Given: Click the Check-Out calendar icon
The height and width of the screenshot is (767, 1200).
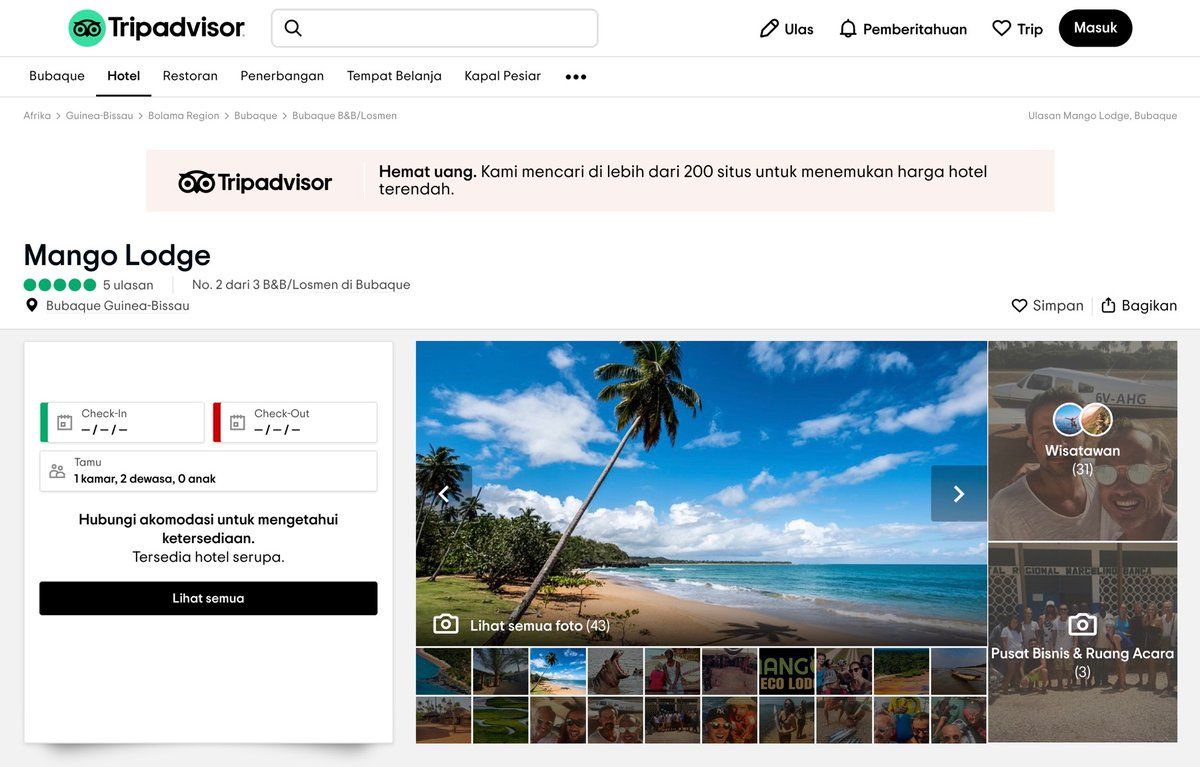Looking at the screenshot, I should 237,422.
